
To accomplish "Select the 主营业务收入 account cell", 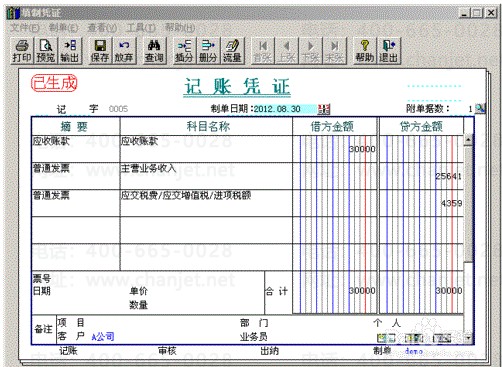I will [x=206, y=176].
